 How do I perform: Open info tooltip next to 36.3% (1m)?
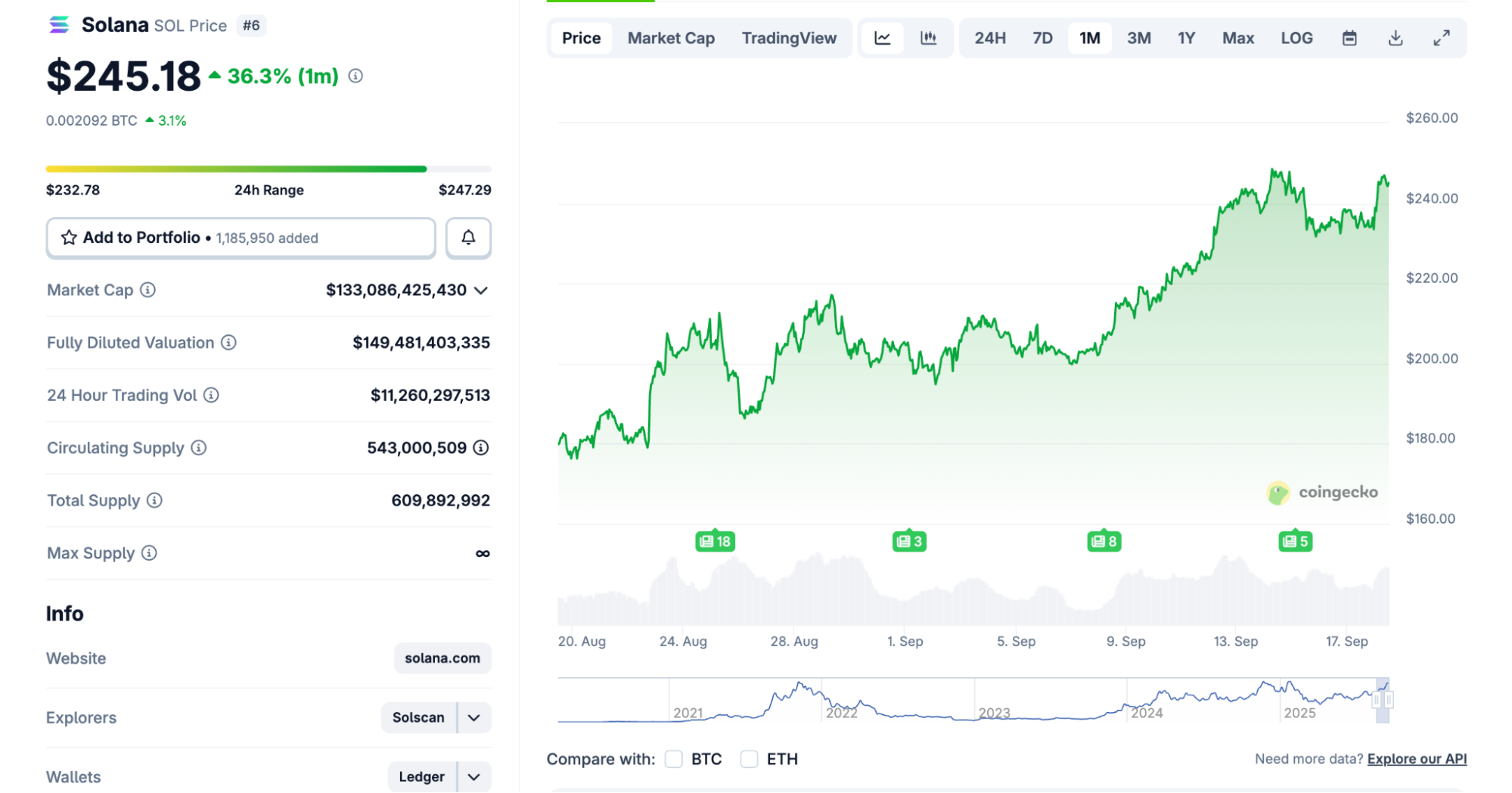point(355,76)
